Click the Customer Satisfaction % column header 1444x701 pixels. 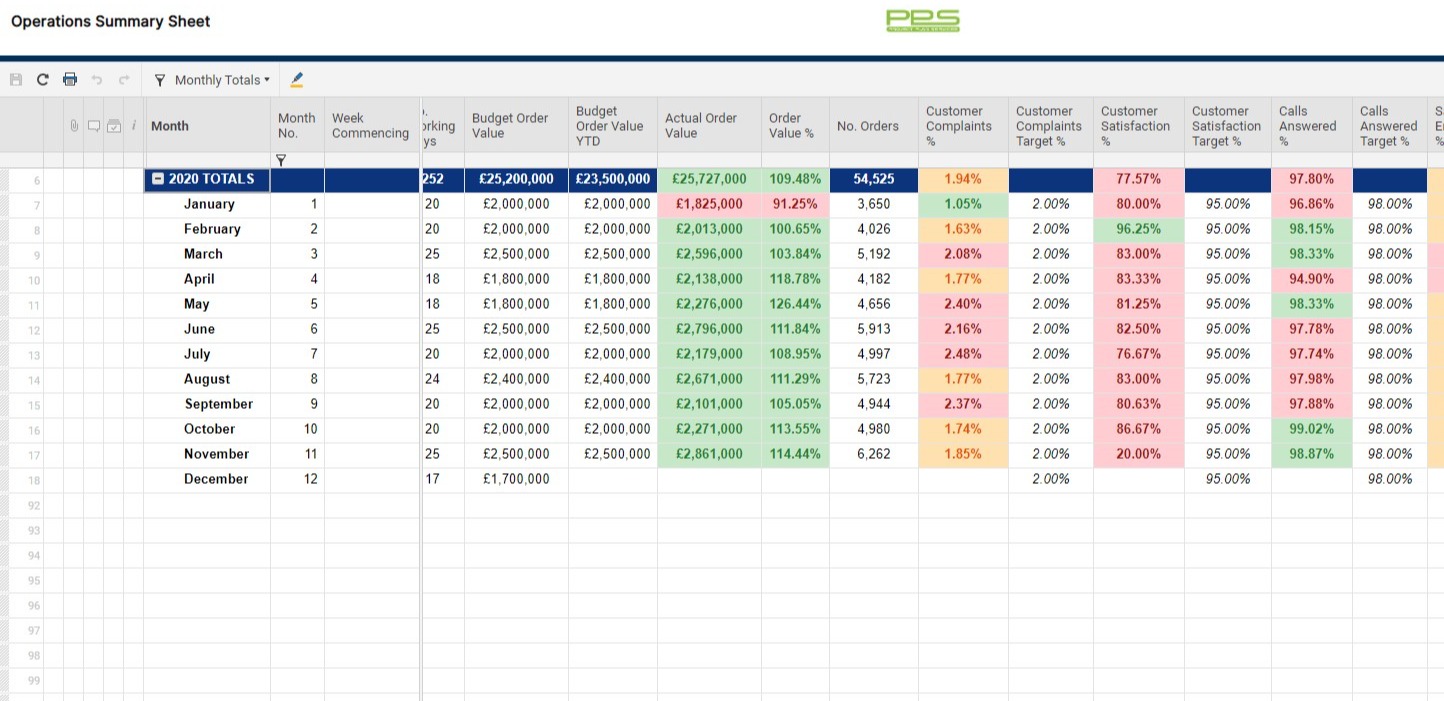(1135, 126)
